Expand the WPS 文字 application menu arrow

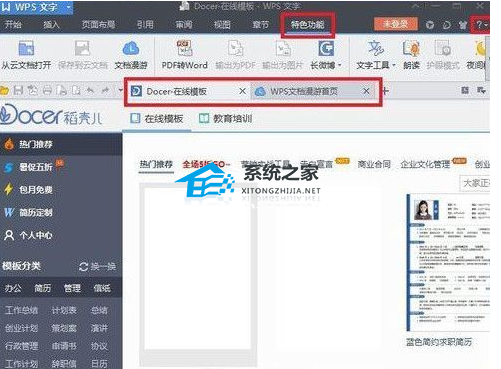[x=69, y=7]
